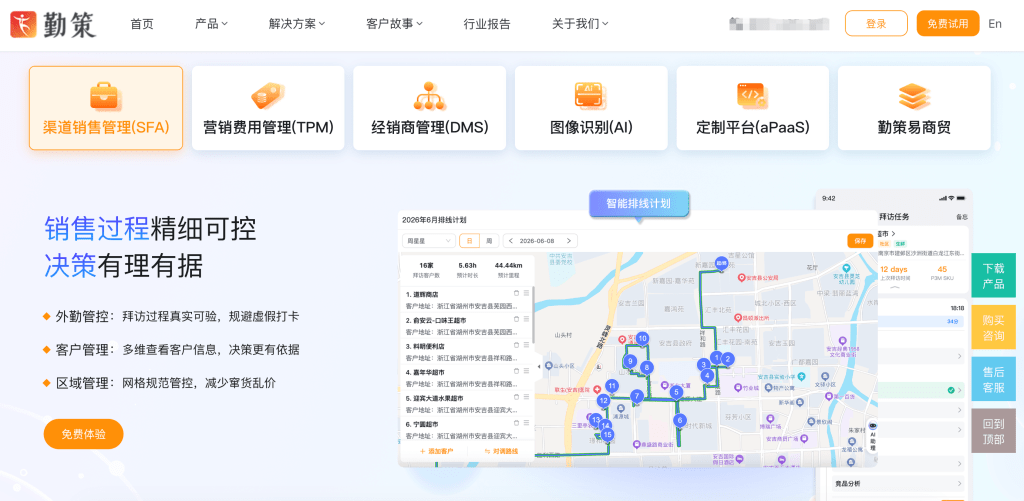Click the 智能排线计划 tooltip label
This screenshot has height=501, width=1024.
pyautogui.click(x=639, y=203)
